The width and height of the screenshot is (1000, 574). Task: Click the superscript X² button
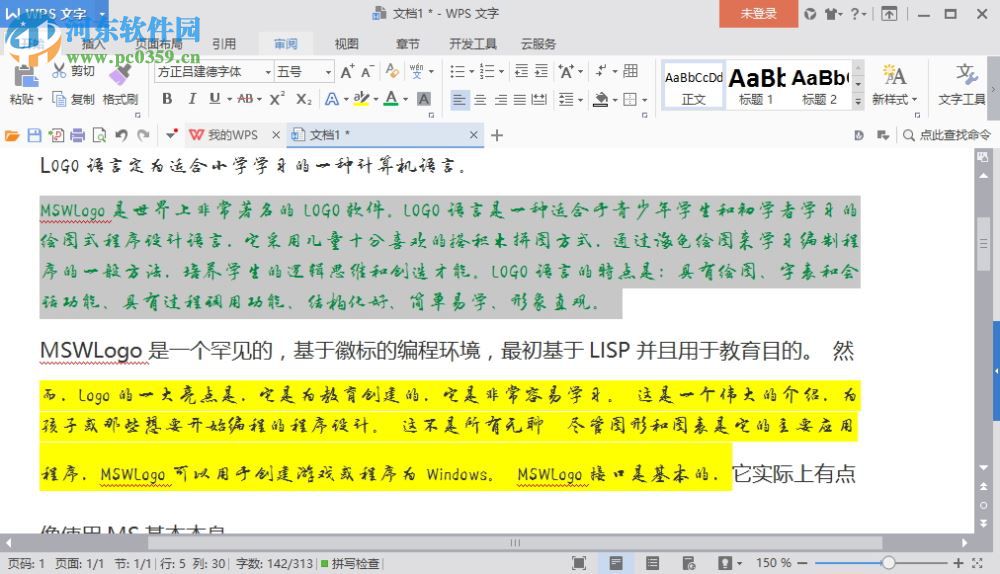[x=277, y=99]
